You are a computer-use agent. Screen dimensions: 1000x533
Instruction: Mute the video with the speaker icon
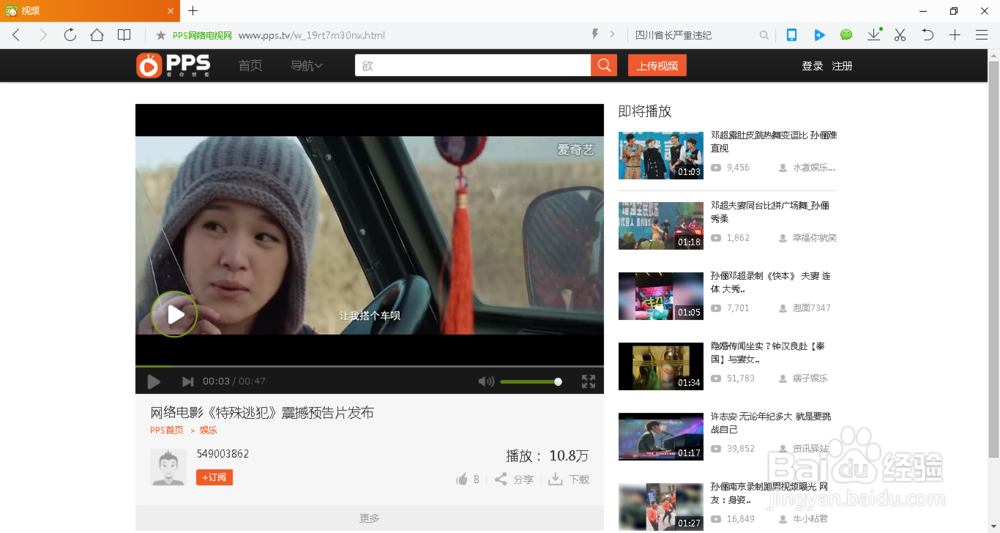pyautogui.click(x=486, y=381)
